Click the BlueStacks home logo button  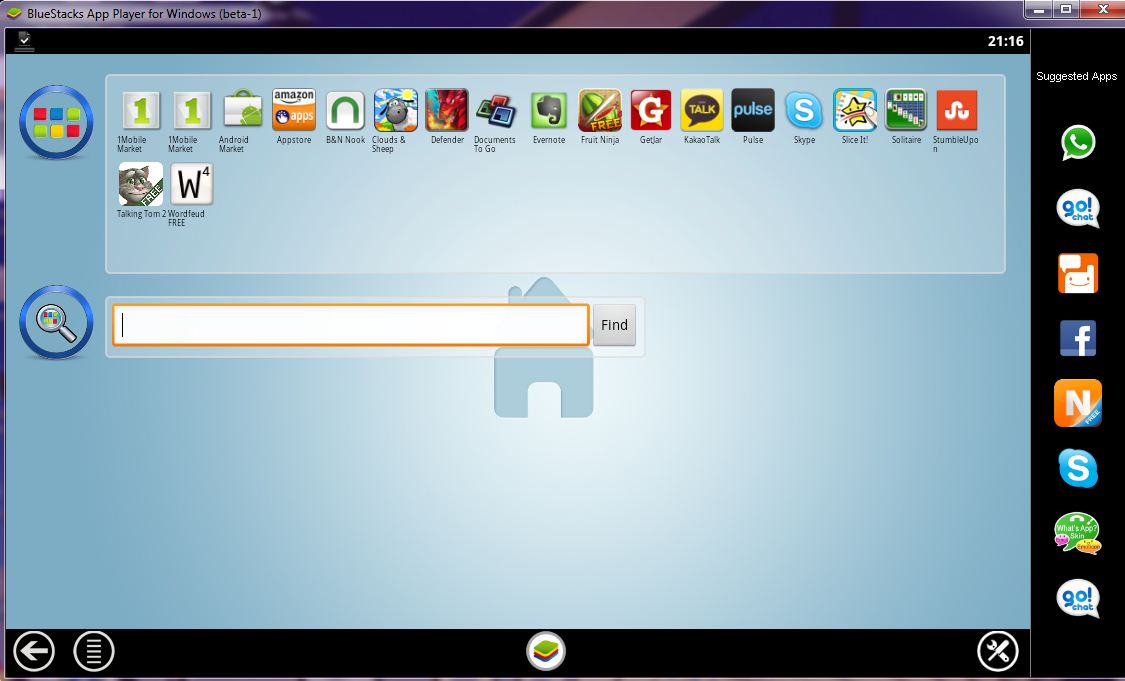546,652
